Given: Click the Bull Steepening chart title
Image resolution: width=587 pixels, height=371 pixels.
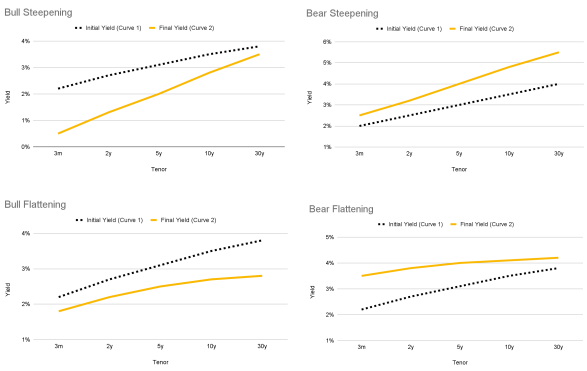Looking at the screenshot, I should coord(38,12).
